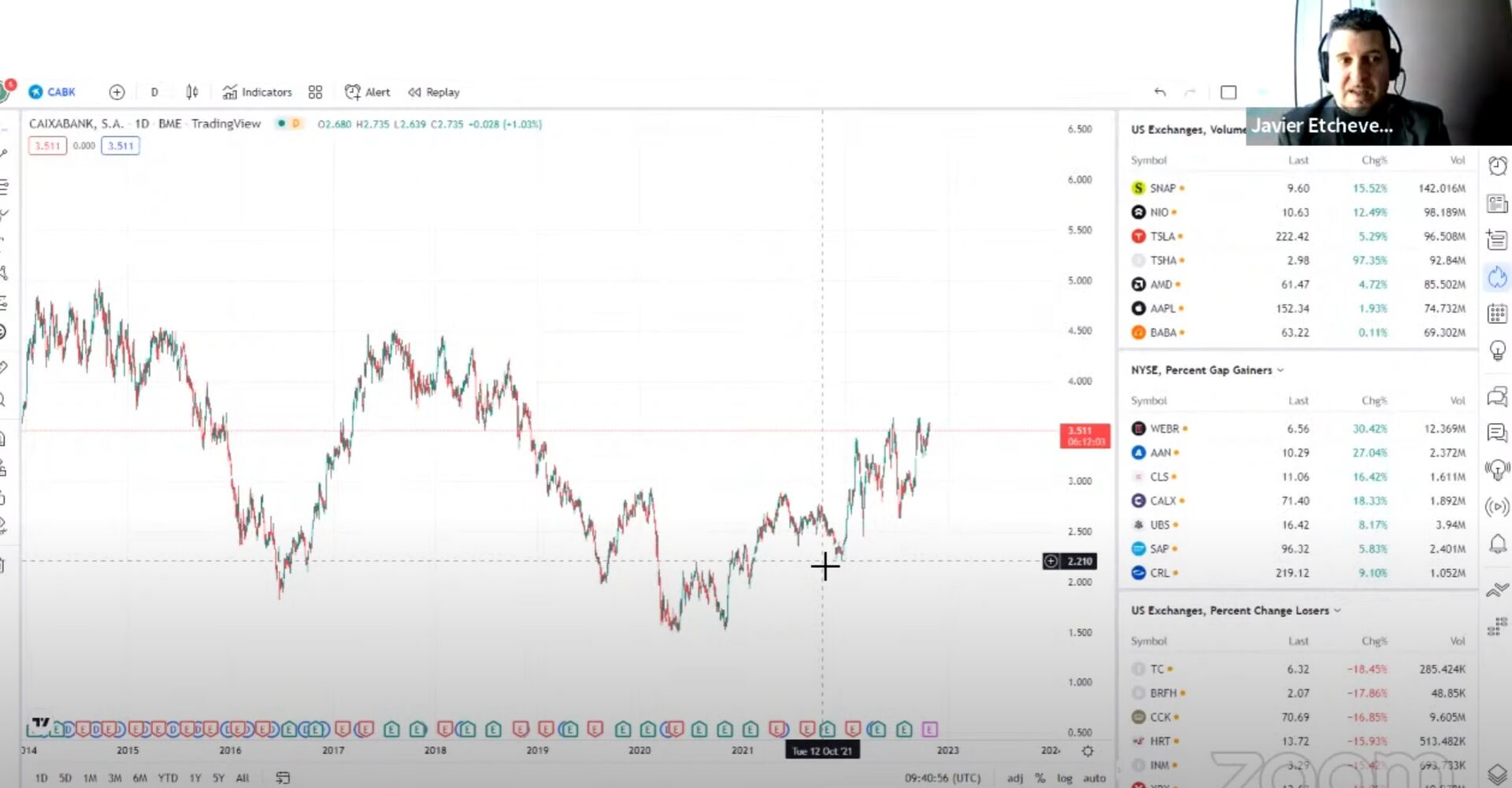Open the Streams play-broadcast icon
This screenshot has width=1512, height=788.
[1497, 507]
